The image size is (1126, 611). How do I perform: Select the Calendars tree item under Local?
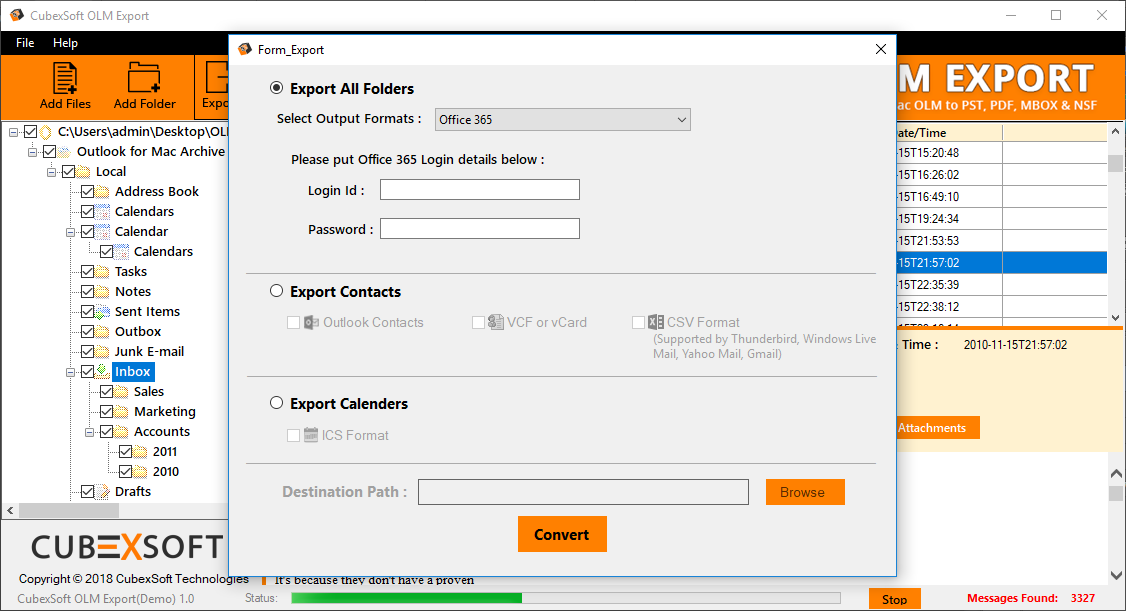tap(144, 212)
